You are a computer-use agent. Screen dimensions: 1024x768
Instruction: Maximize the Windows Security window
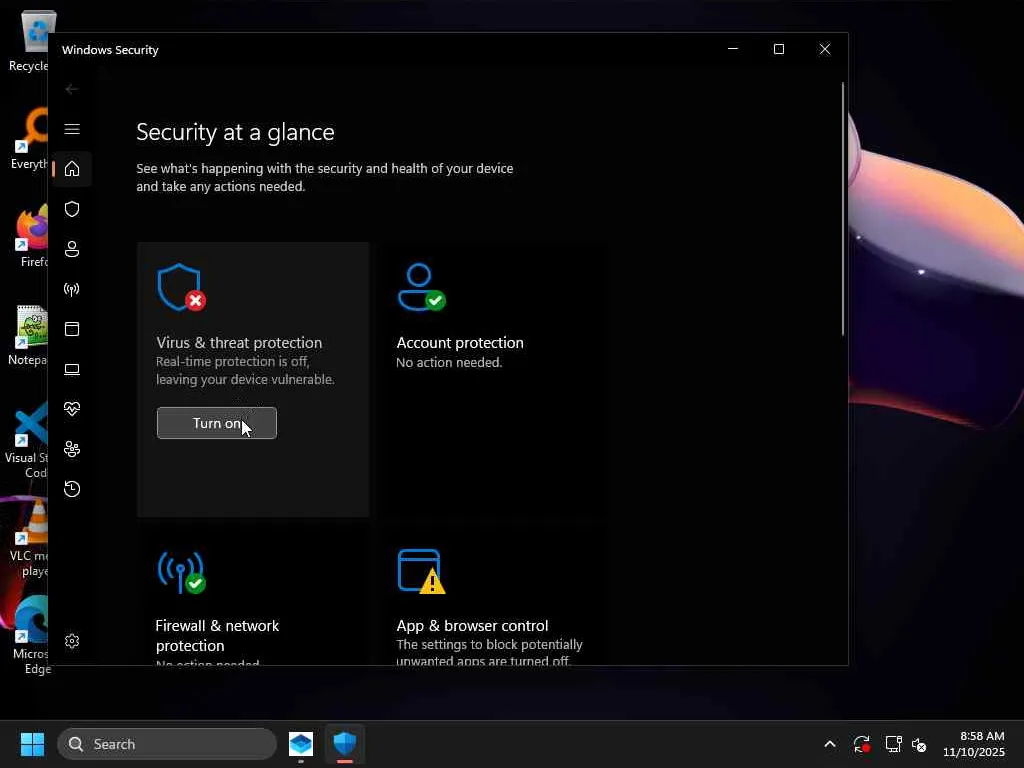tap(778, 49)
